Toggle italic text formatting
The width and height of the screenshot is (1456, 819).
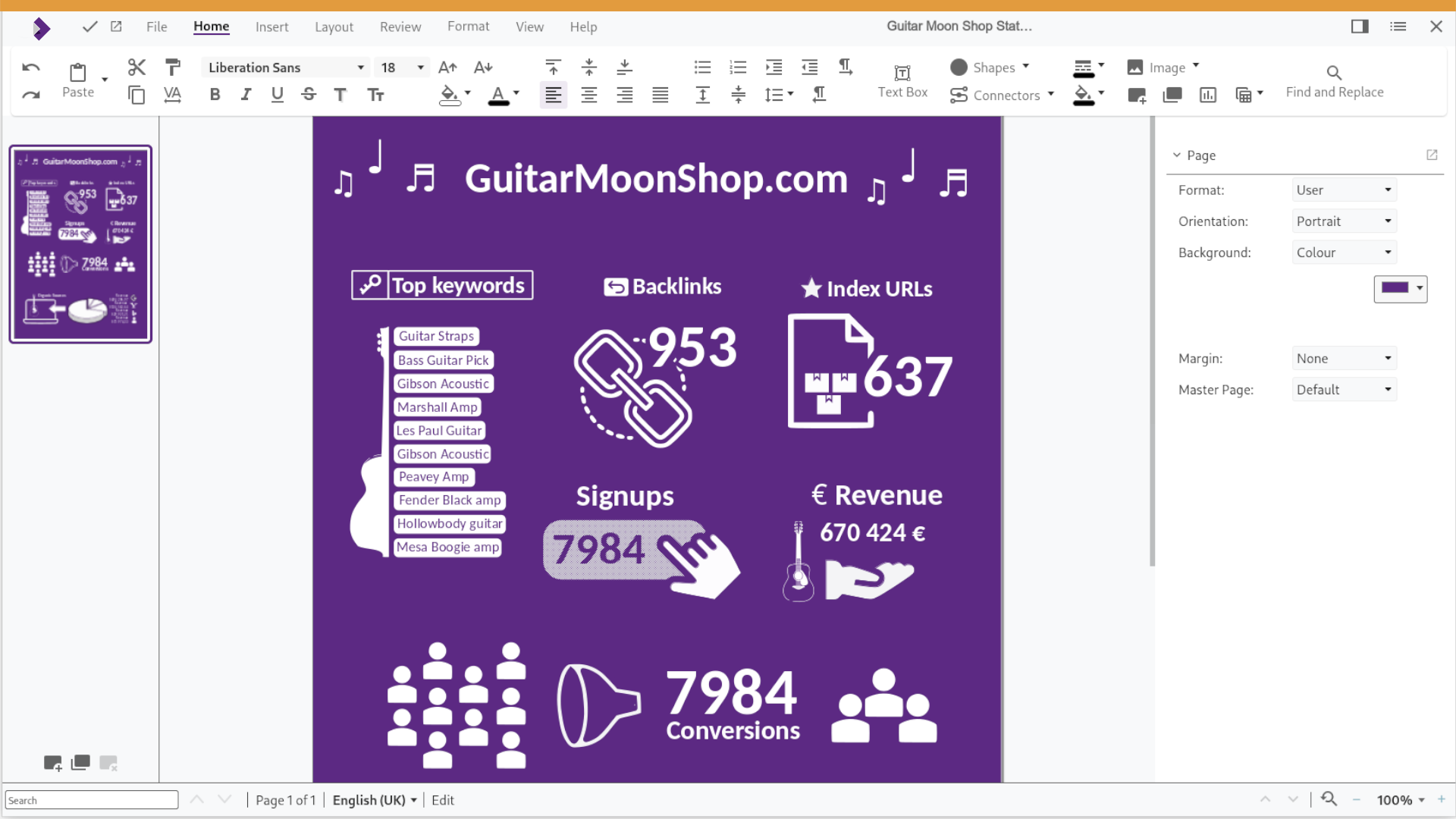[246, 94]
